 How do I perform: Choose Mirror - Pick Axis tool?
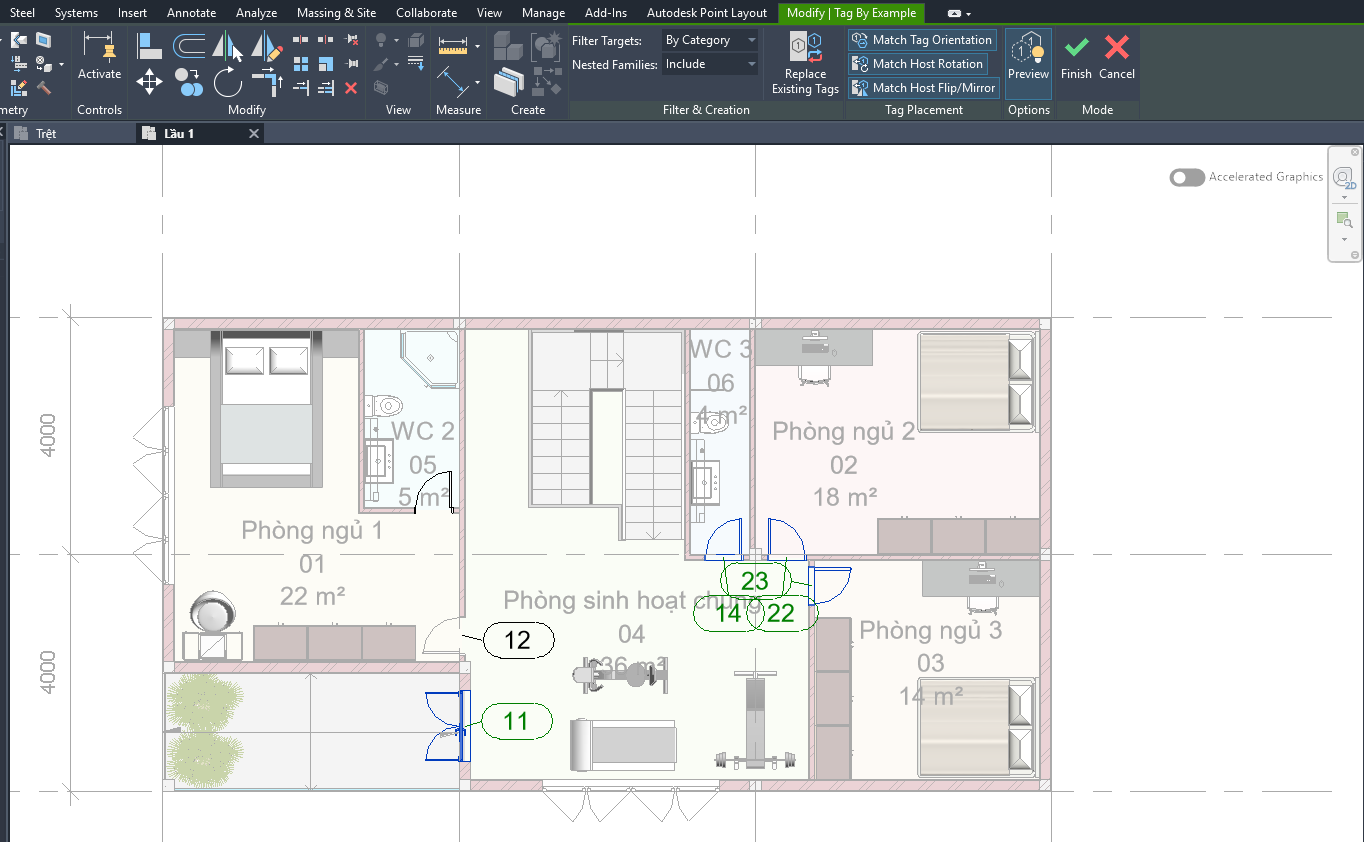[229, 45]
